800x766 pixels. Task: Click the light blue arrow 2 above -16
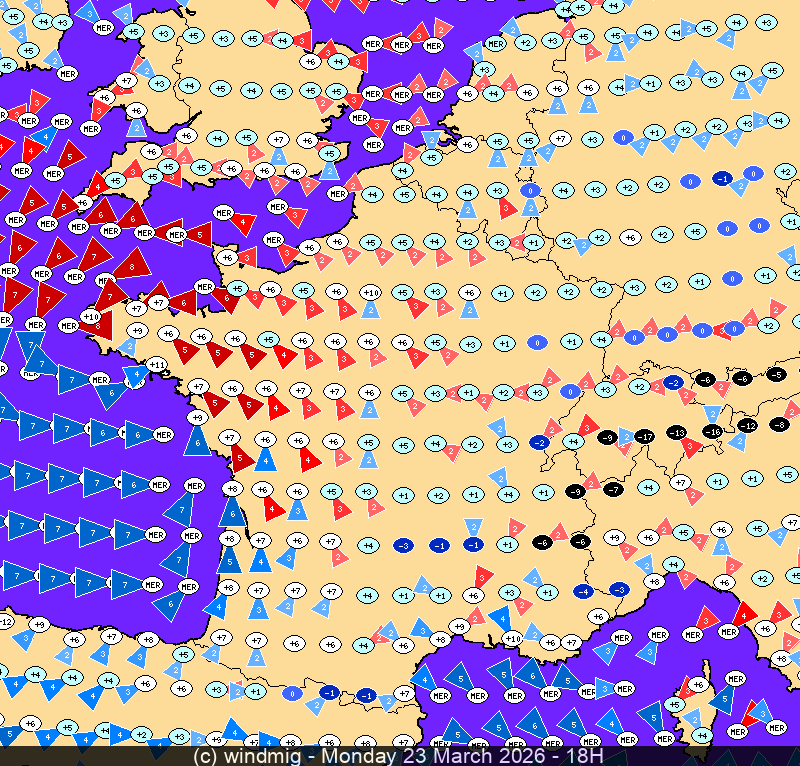713,413
